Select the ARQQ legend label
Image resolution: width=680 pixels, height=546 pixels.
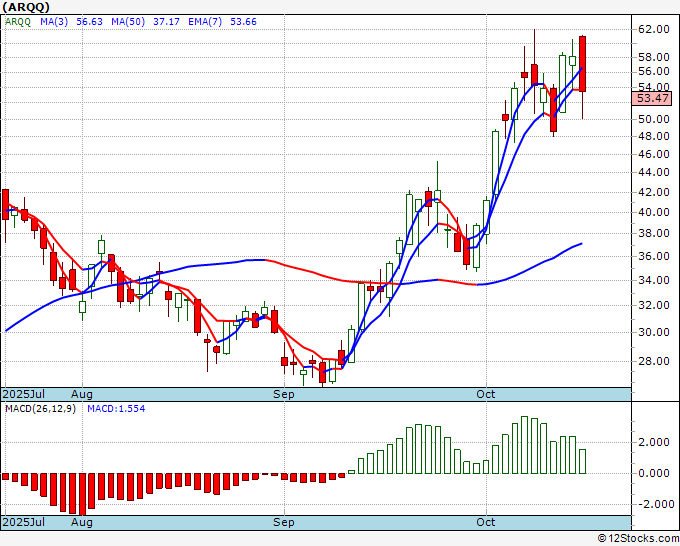coord(18,22)
